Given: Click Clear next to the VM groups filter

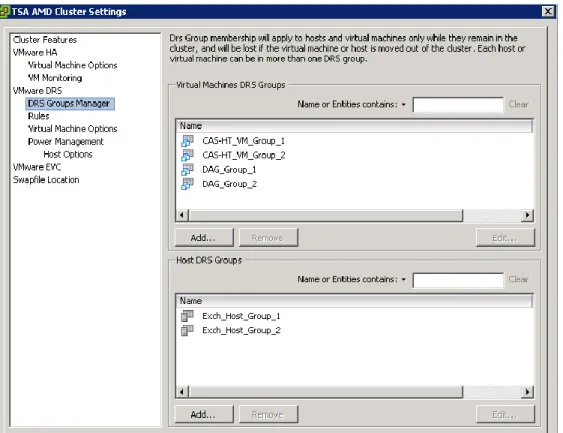Looking at the screenshot, I should (x=518, y=104).
